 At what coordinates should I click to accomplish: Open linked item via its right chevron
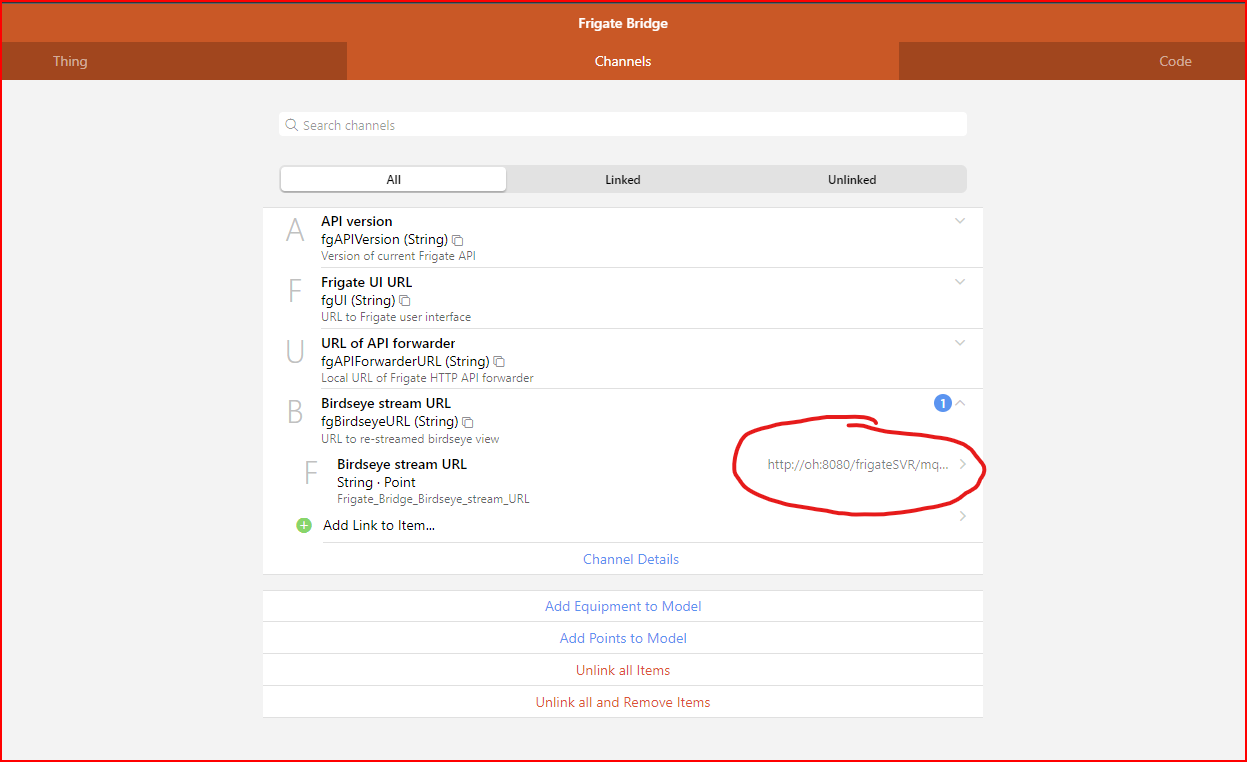[963, 465]
